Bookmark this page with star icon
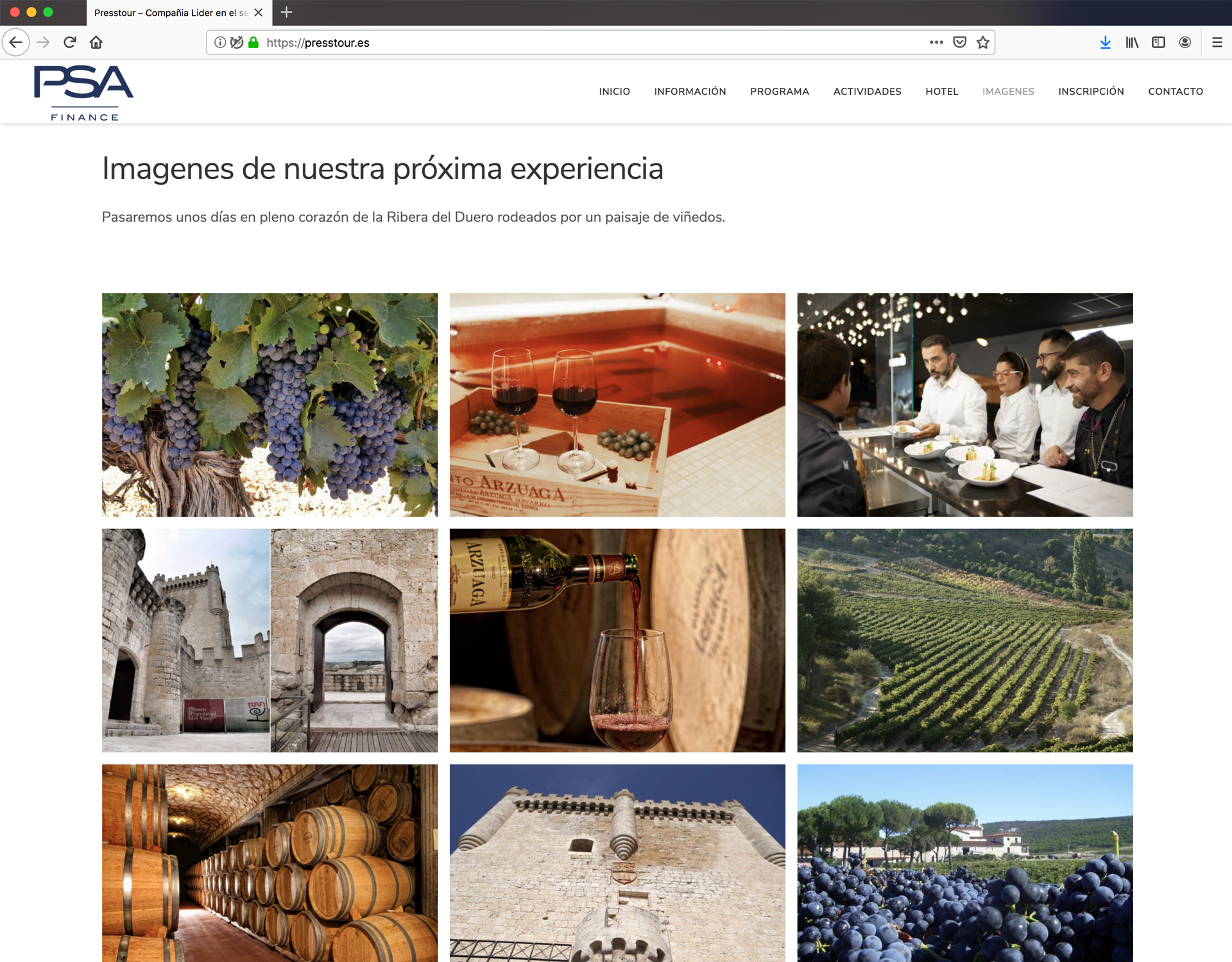The height and width of the screenshot is (962, 1232). (982, 42)
